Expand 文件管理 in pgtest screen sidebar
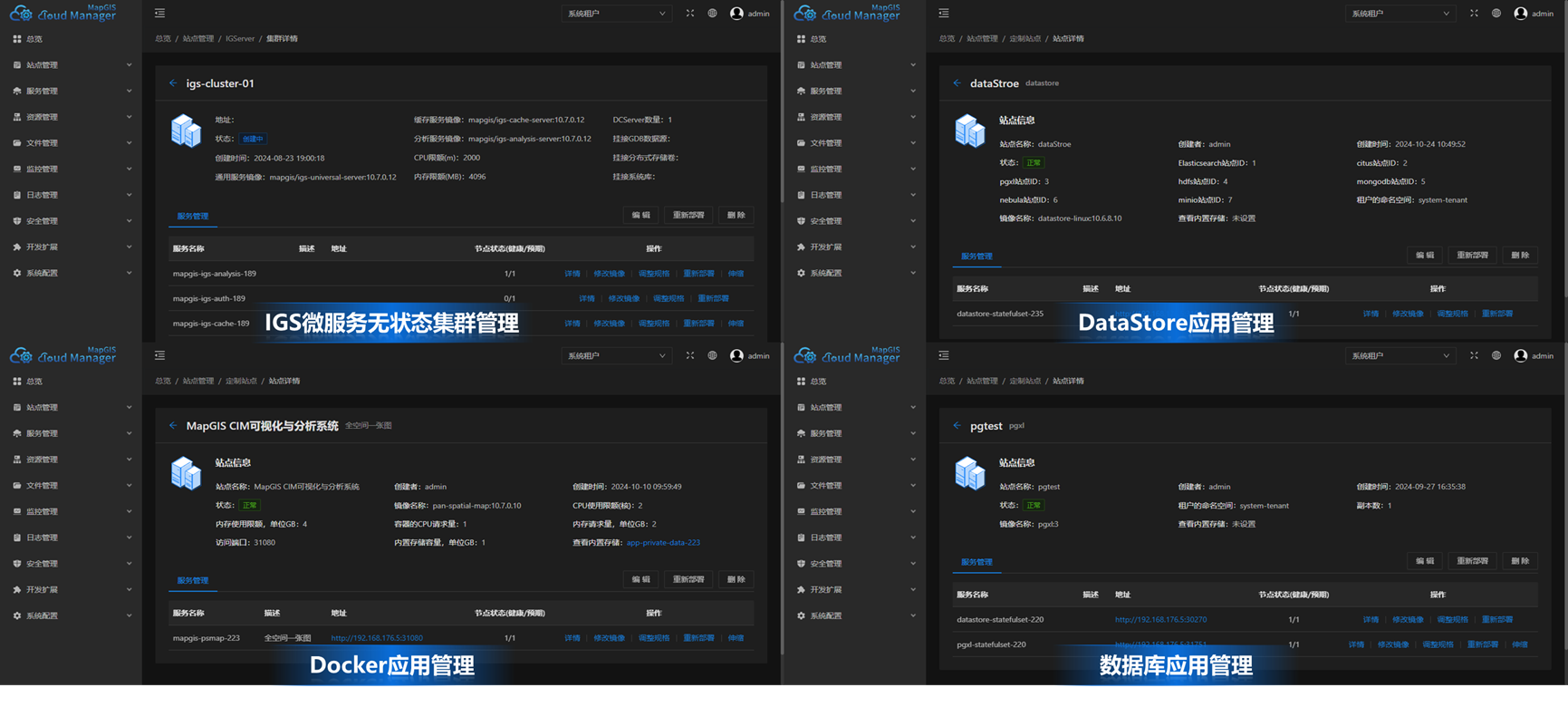 tap(855, 486)
